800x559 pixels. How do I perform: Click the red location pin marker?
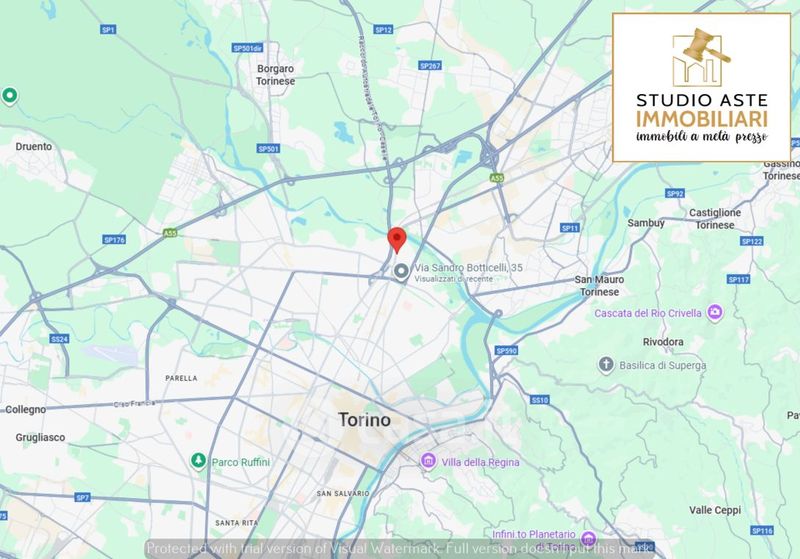(396, 240)
